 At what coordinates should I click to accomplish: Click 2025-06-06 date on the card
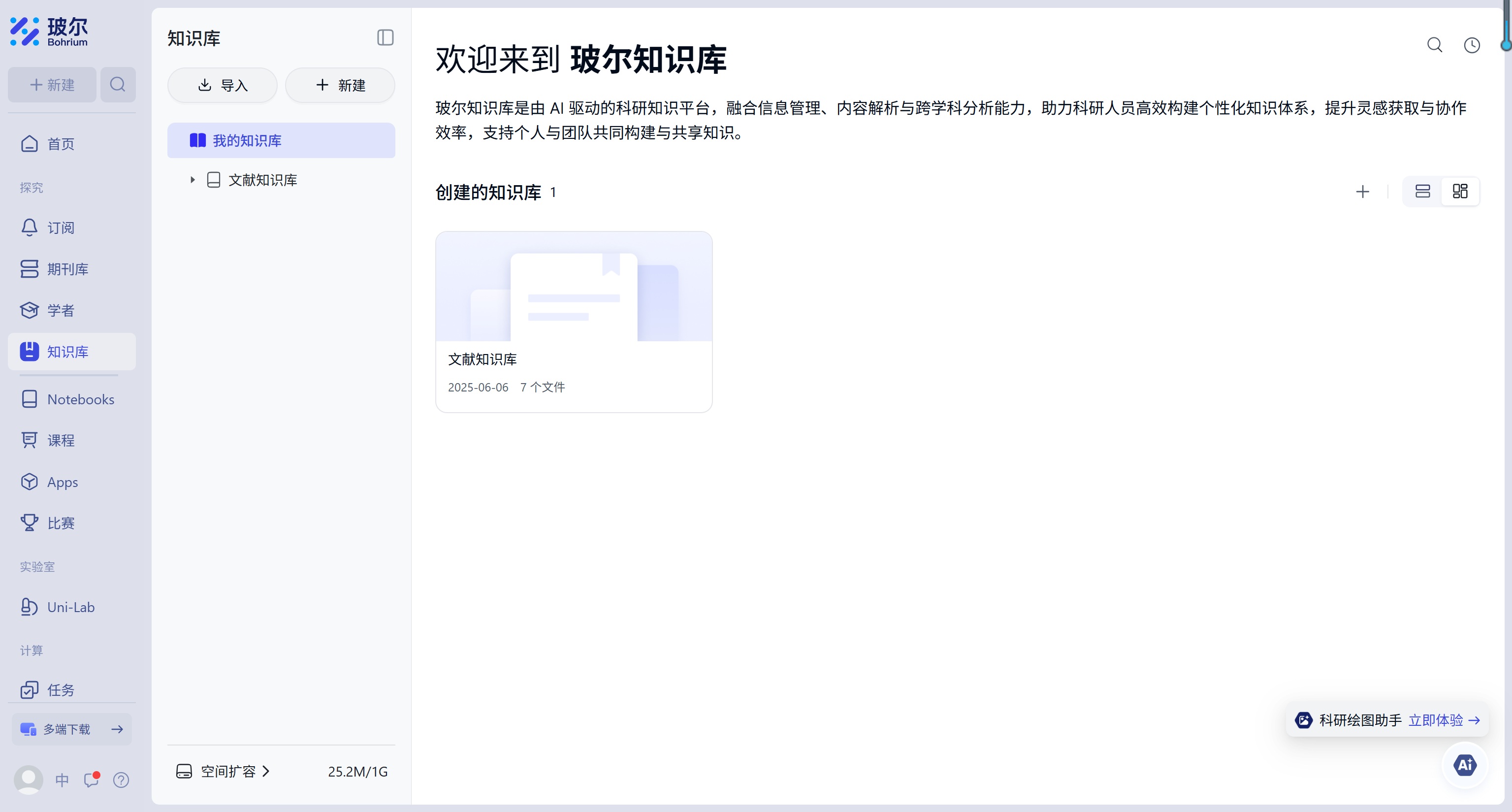click(x=478, y=388)
